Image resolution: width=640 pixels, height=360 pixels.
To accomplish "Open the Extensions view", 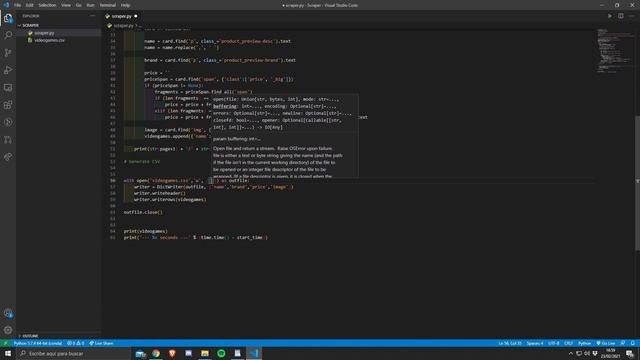I will (8, 105).
